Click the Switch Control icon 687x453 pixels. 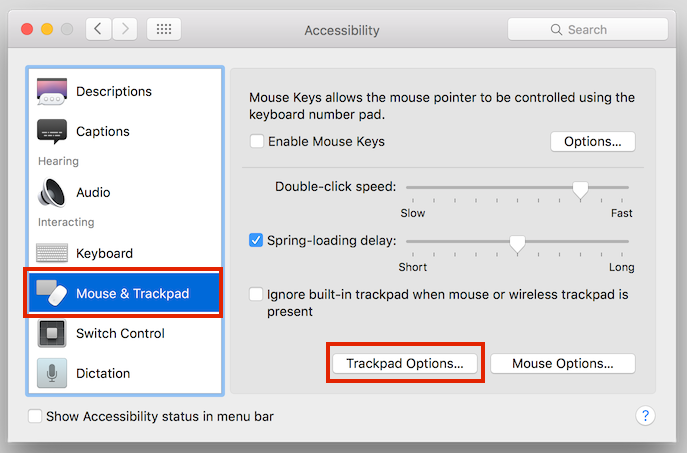pyautogui.click(x=52, y=333)
